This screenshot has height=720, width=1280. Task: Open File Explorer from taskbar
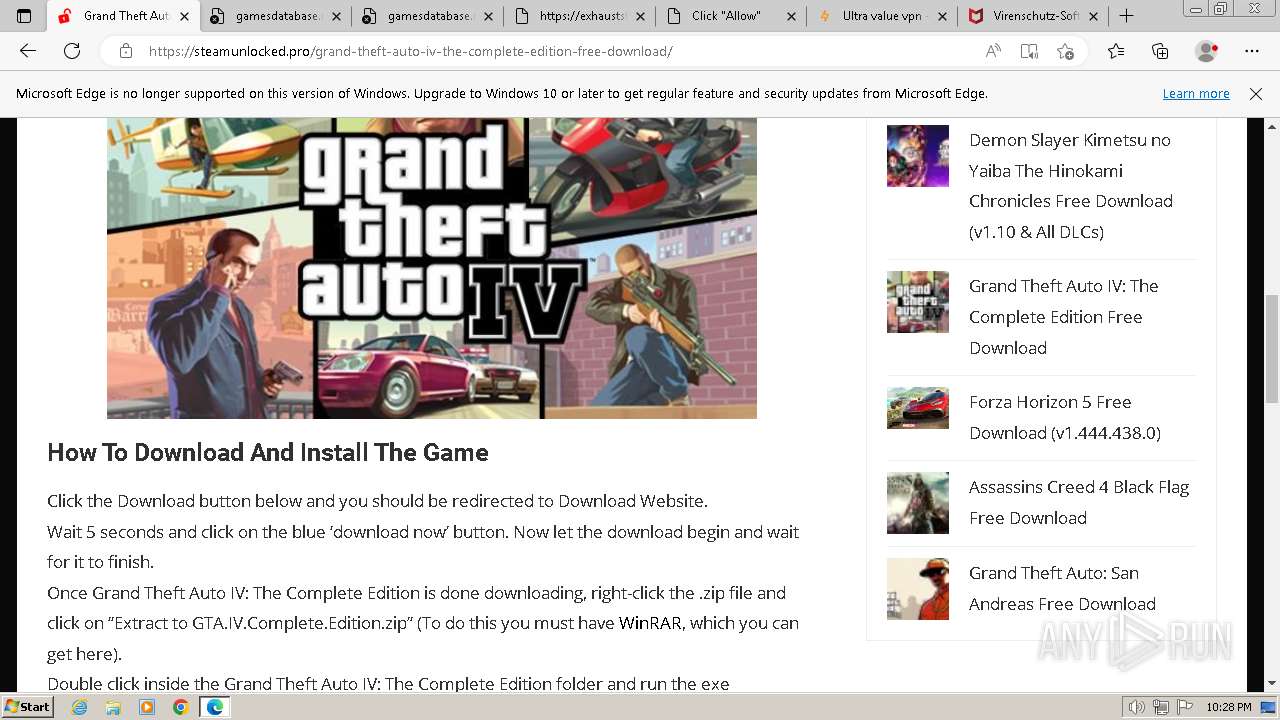coord(113,707)
